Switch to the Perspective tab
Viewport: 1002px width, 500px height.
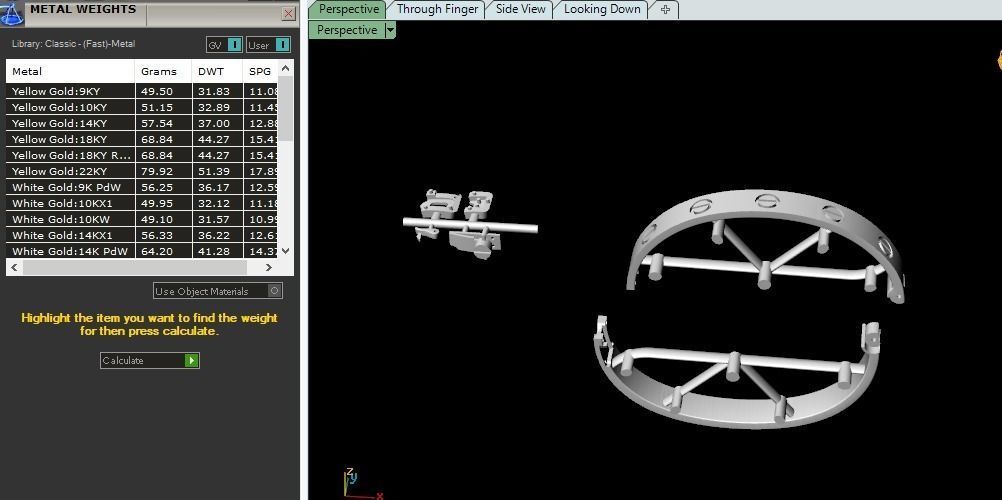point(348,9)
